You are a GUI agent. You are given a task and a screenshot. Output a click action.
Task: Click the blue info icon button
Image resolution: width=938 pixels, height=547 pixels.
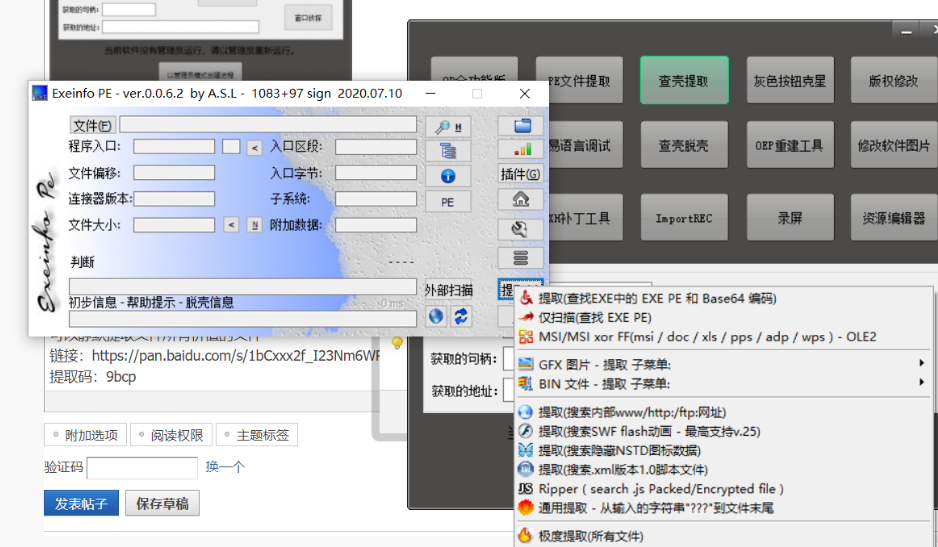pos(448,176)
